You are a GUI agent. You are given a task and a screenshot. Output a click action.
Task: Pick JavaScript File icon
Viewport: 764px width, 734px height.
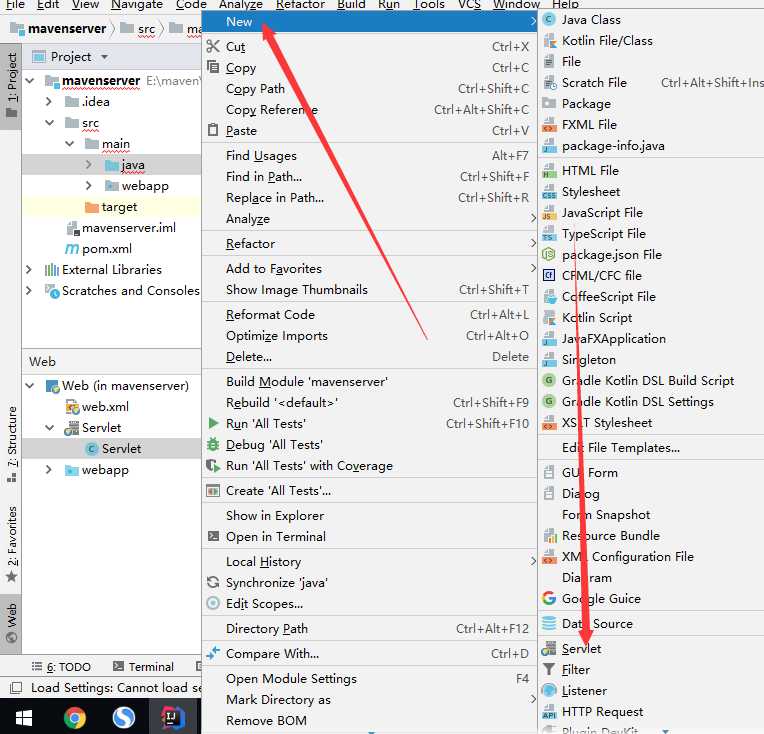(550, 213)
